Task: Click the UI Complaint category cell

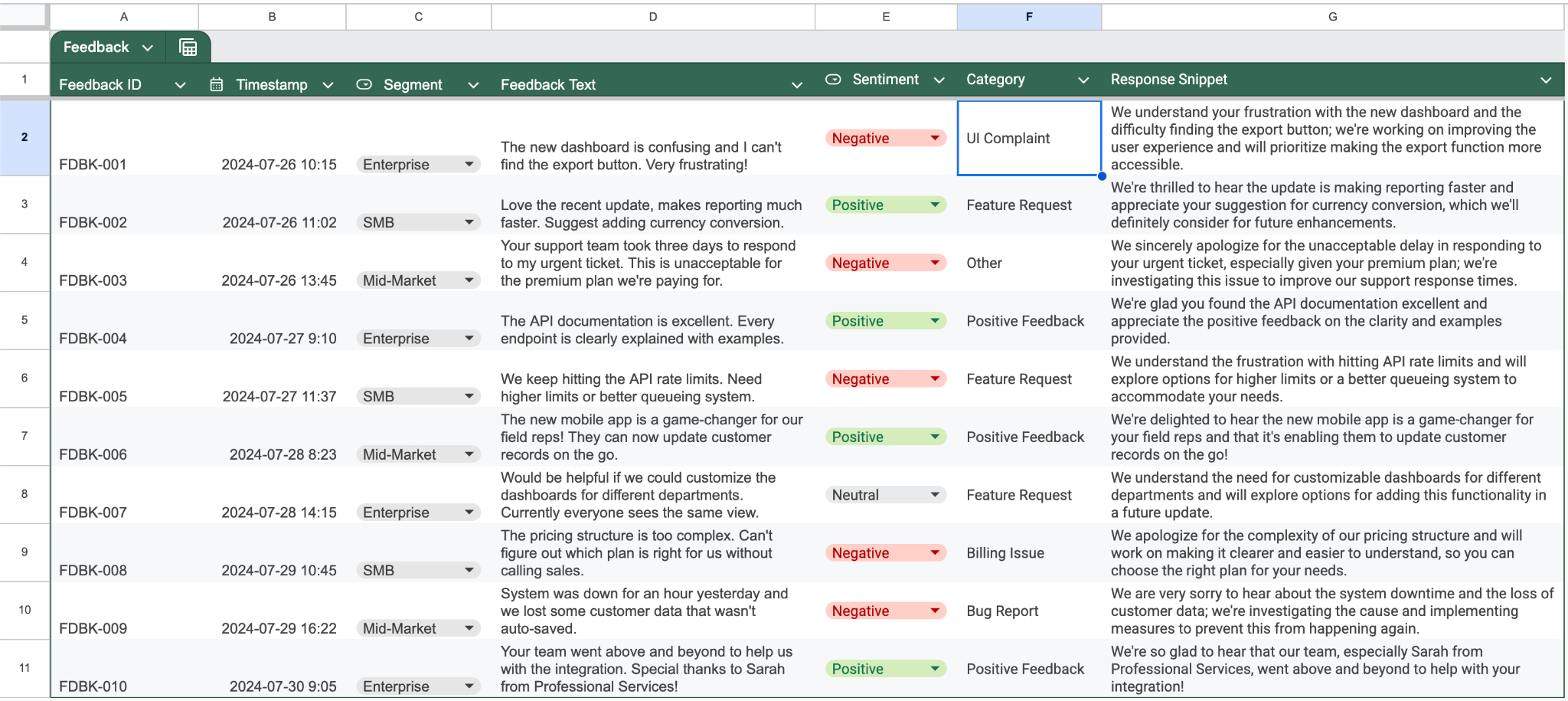Action: pos(1029,139)
